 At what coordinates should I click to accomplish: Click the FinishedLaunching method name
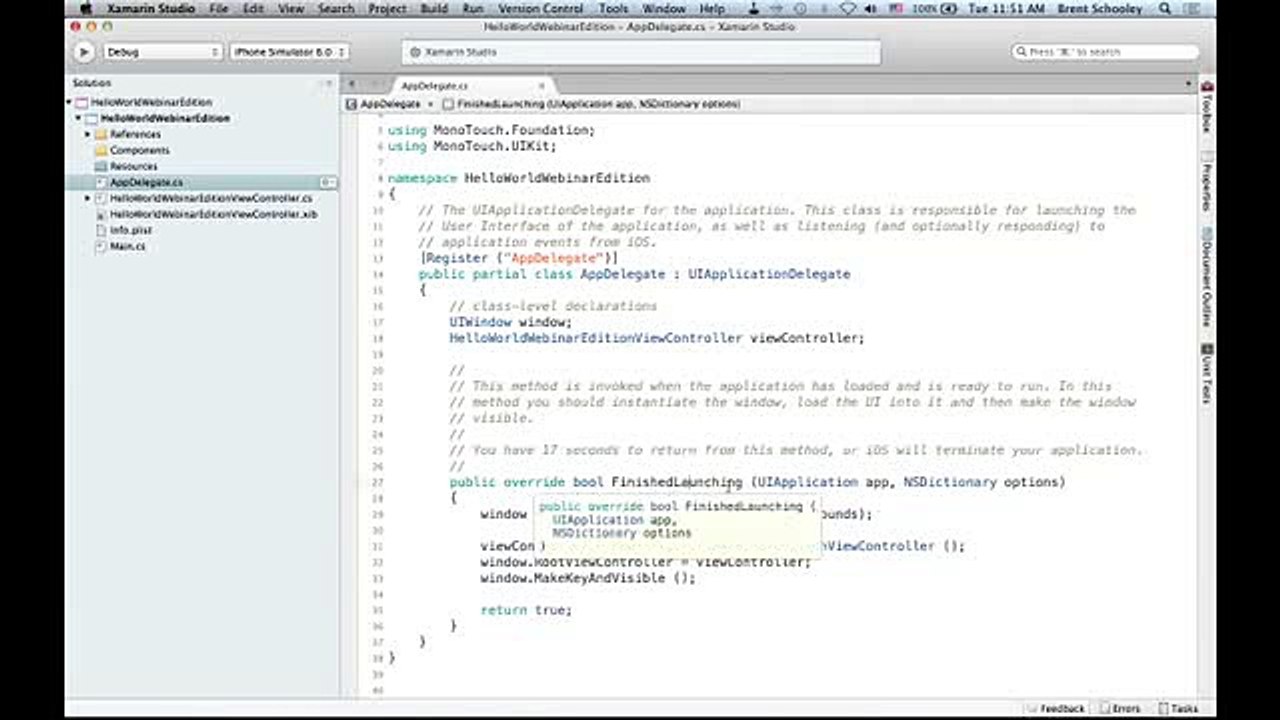pyautogui.click(x=676, y=482)
